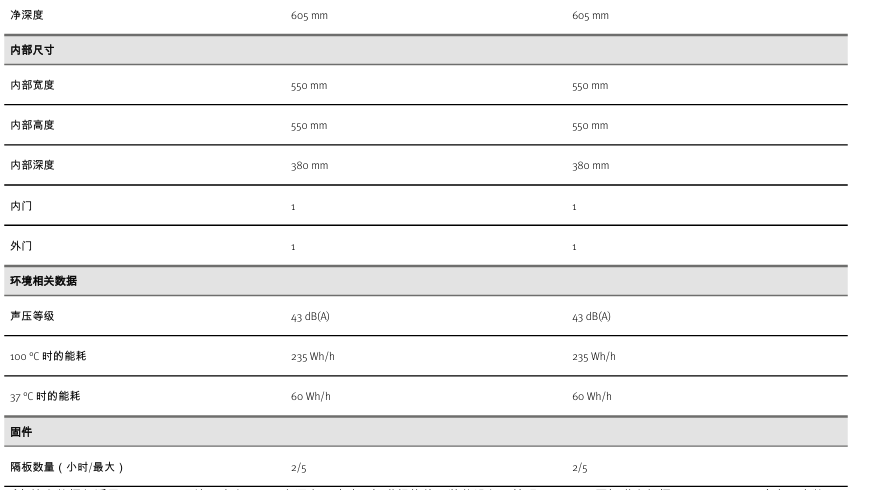Select the right-column 235 Wh/h value
870x490 pixels.
594,357
